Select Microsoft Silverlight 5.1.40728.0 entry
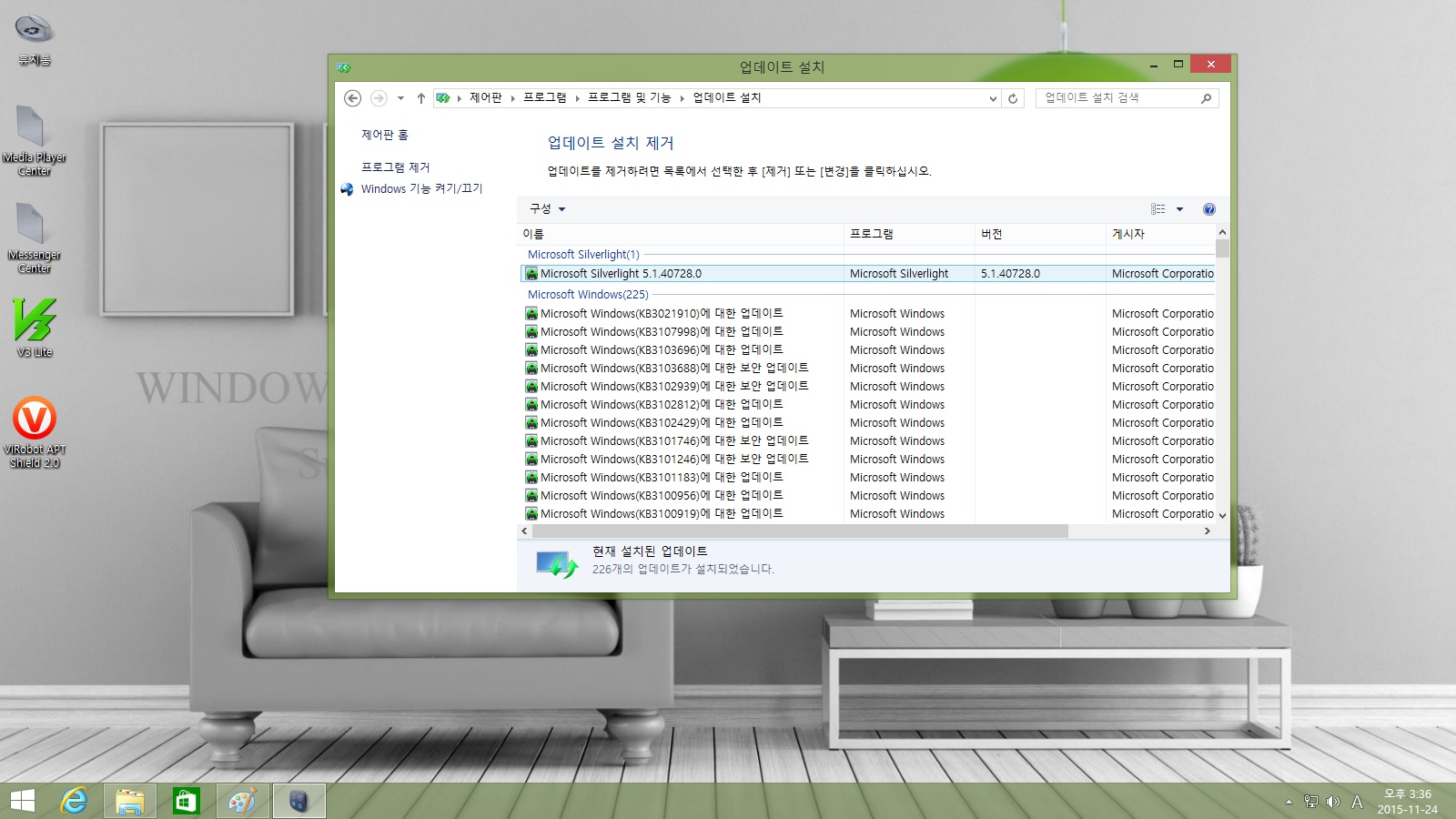Image resolution: width=1456 pixels, height=819 pixels. coord(867,274)
